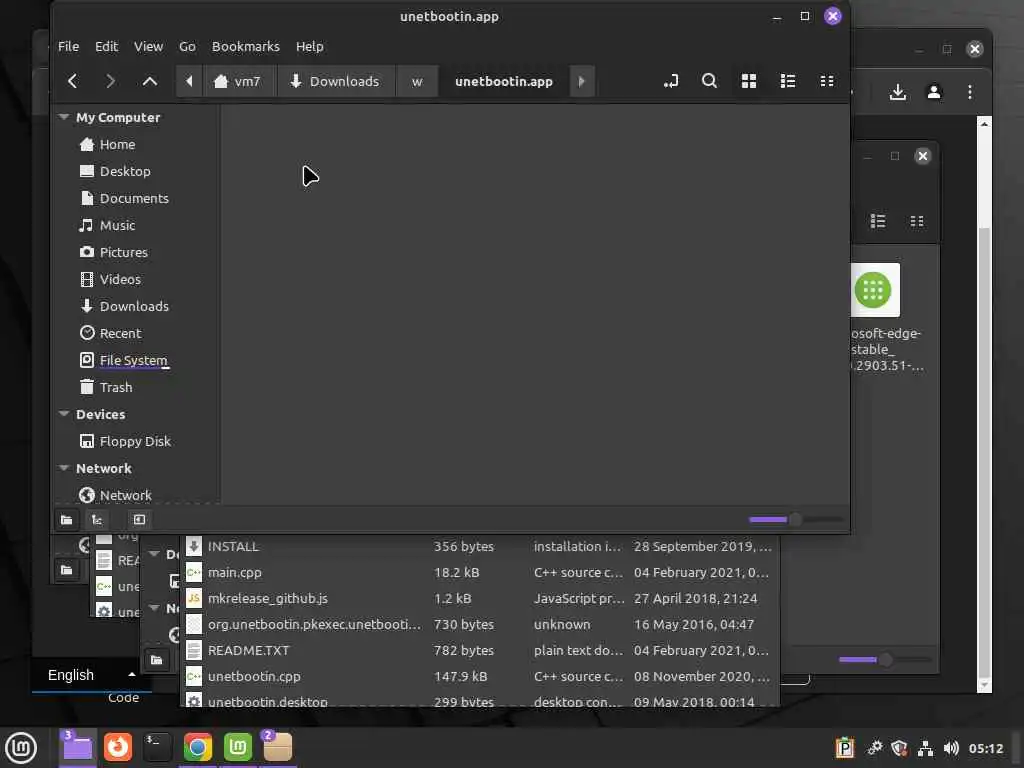Image resolution: width=1024 pixels, height=768 pixels.
Task: Open Pictures in the sidebar
Action: tap(123, 252)
